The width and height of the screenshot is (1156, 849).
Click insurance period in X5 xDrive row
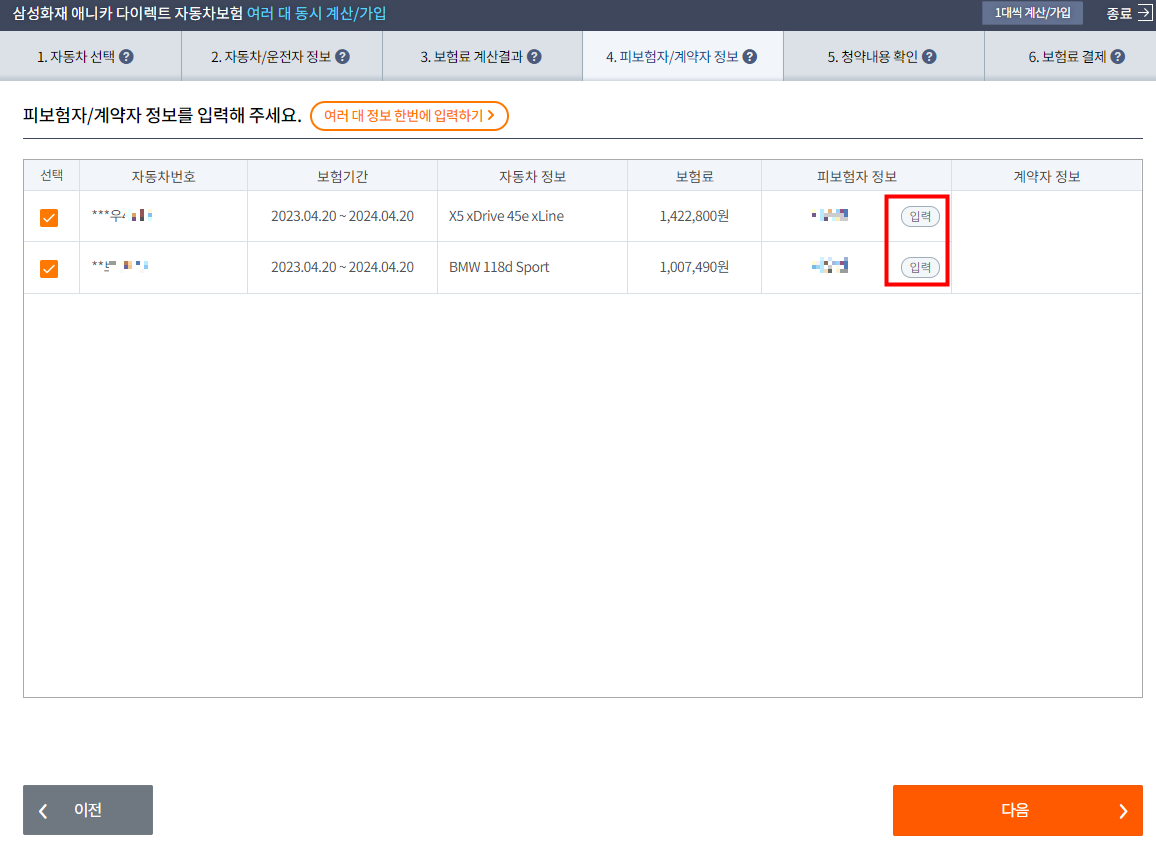click(x=342, y=216)
